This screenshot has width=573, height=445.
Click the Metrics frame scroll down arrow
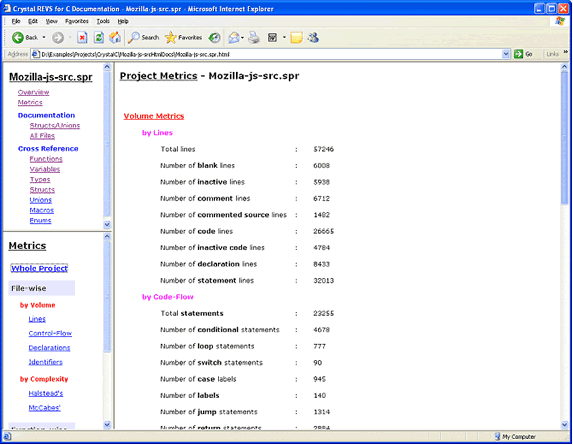[x=107, y=425]
